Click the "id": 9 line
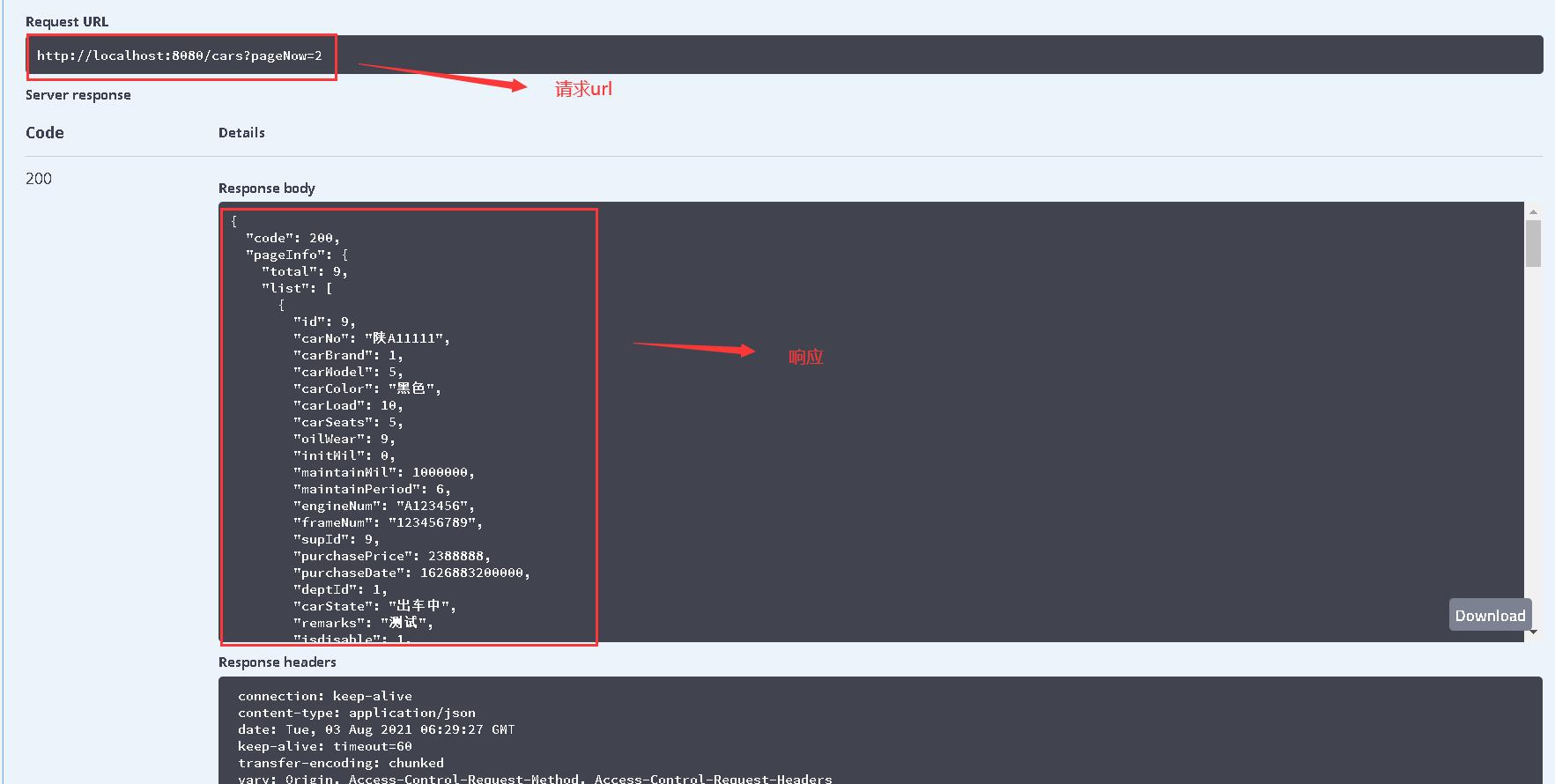The width and height of the screenshot is (1555, 784). click(x=324, y=322)
